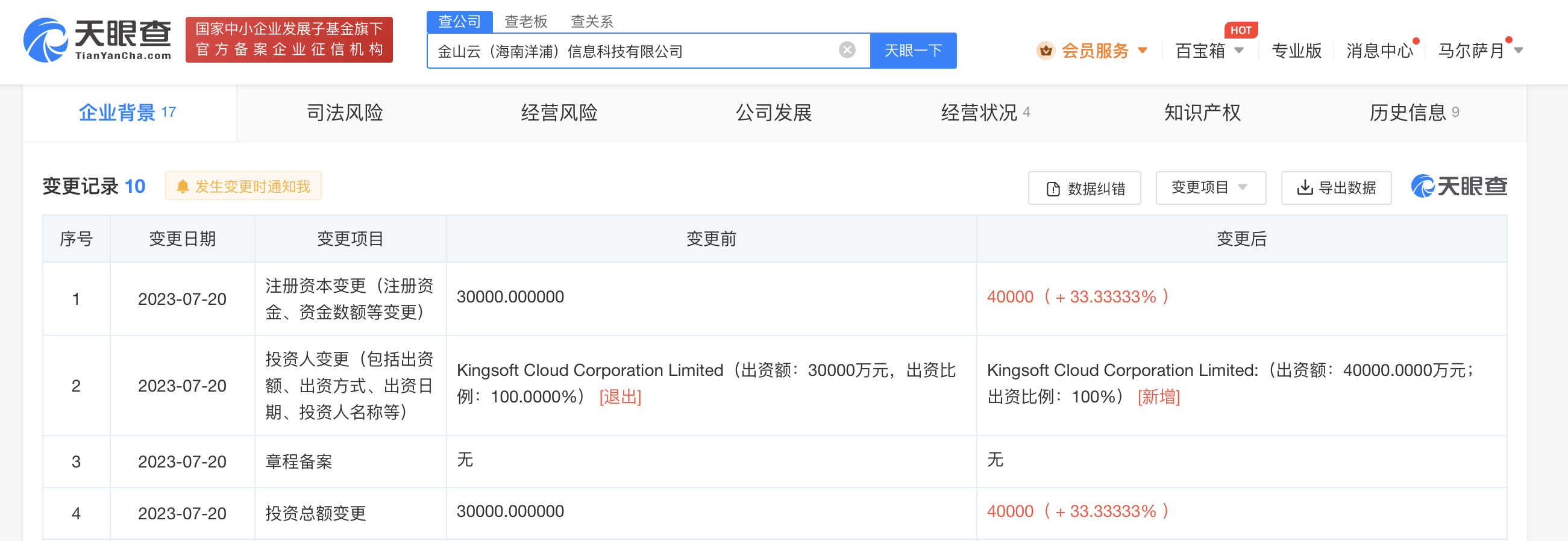The width and height of the screenshot is (1568, 541).
Task: Open the 历史信息 tab
Action: point(1413,113)
